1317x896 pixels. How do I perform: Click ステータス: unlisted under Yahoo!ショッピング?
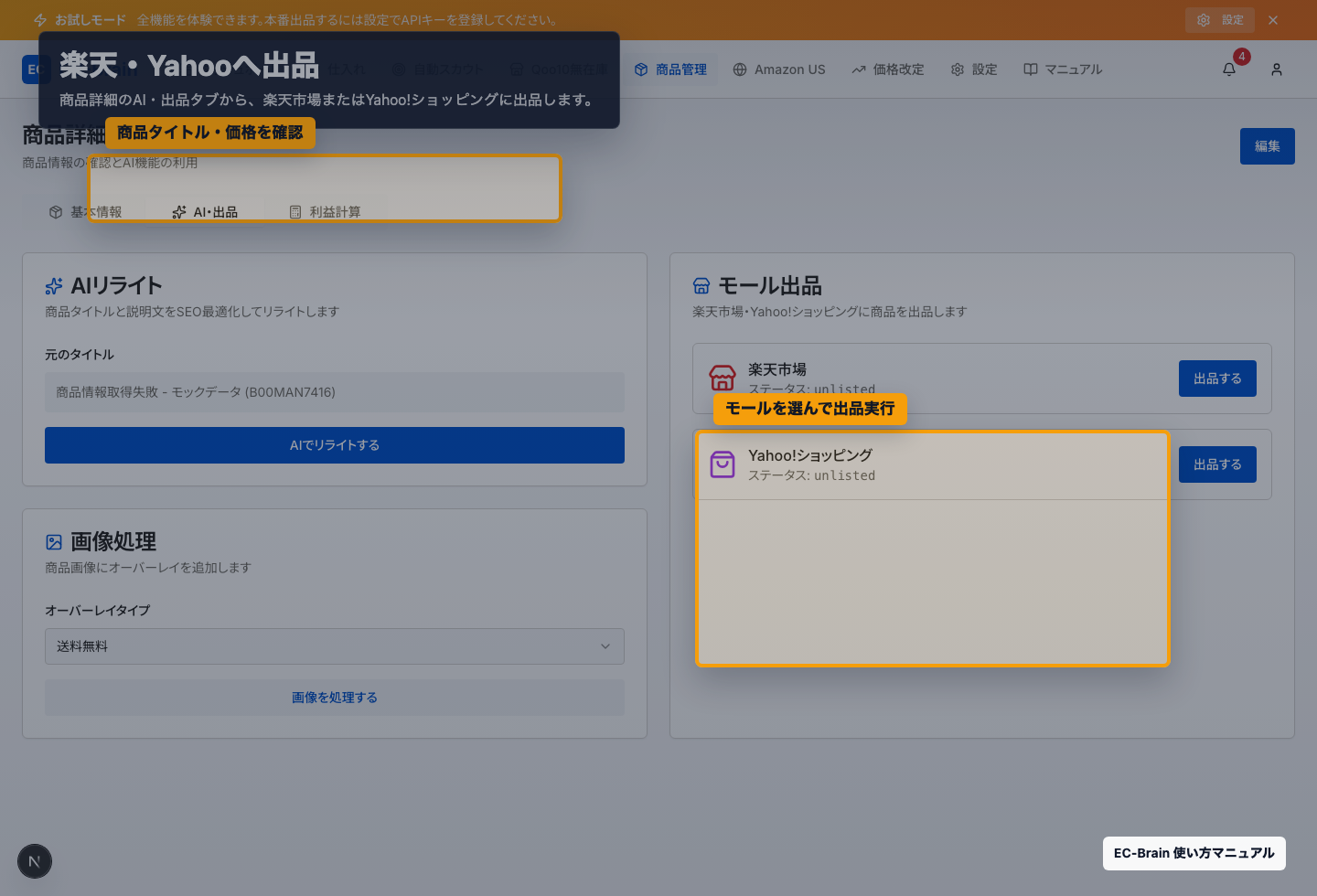point(812,475)
